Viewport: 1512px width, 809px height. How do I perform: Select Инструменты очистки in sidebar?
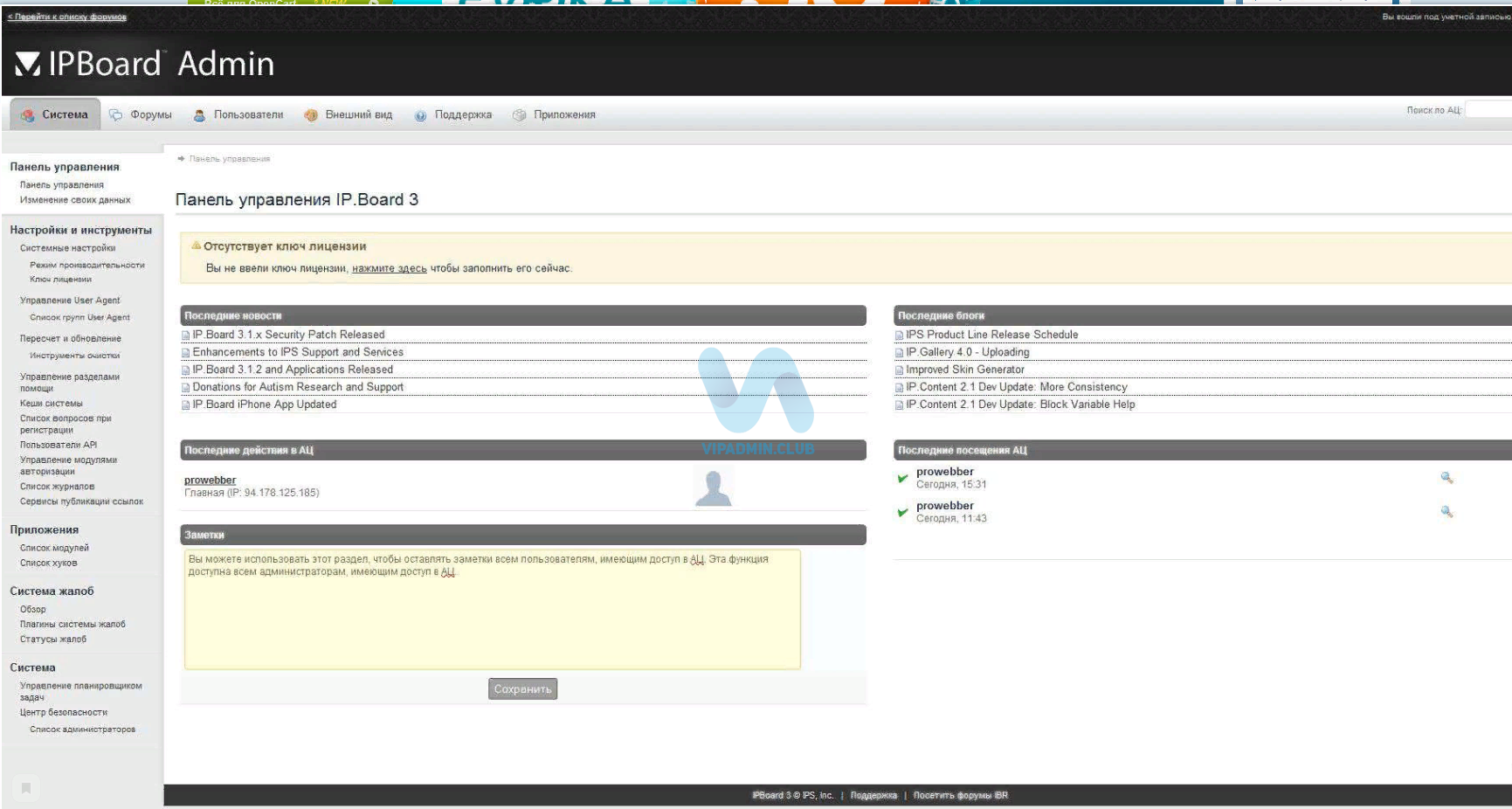[74, 356]
